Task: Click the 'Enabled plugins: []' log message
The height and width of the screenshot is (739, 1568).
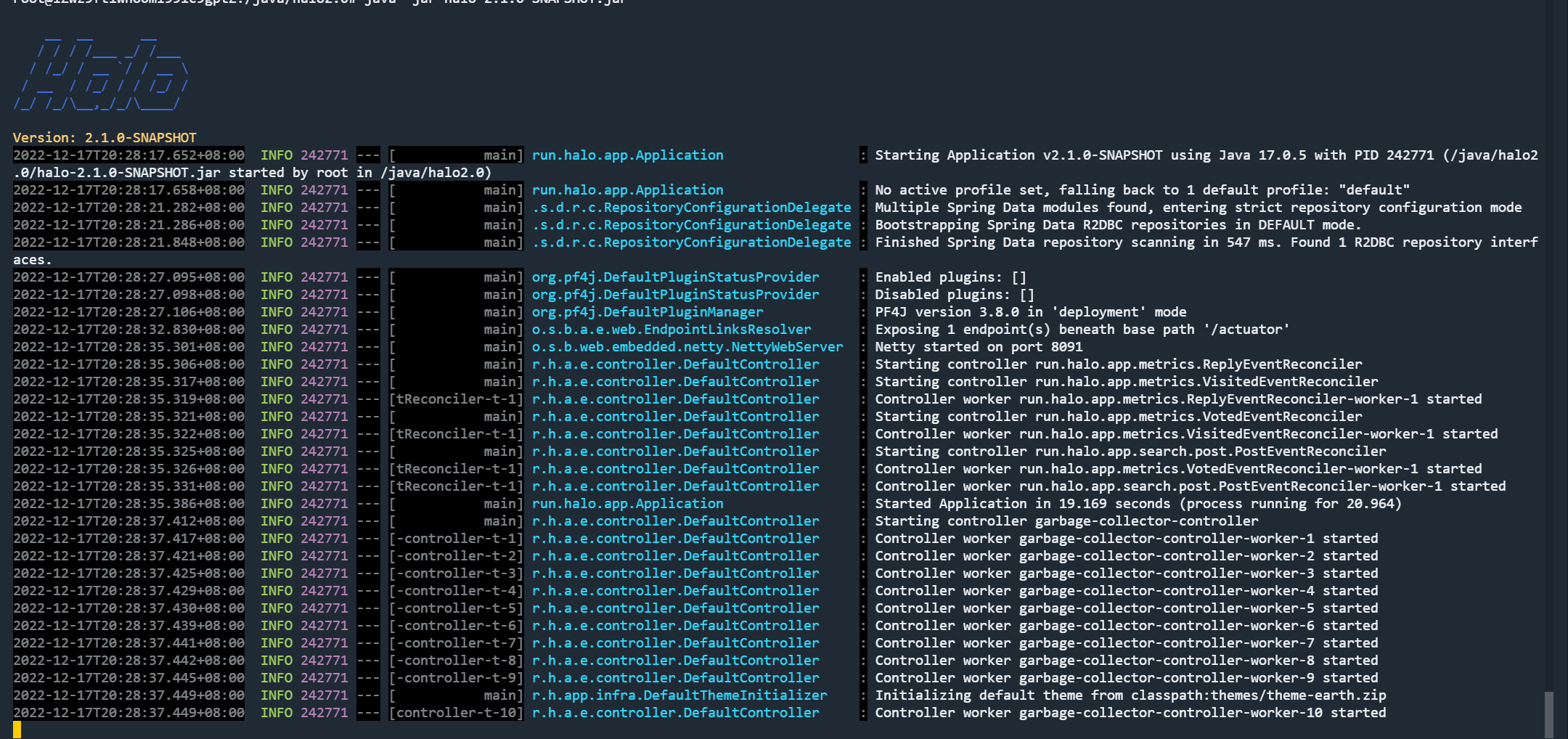Action: 952,277
